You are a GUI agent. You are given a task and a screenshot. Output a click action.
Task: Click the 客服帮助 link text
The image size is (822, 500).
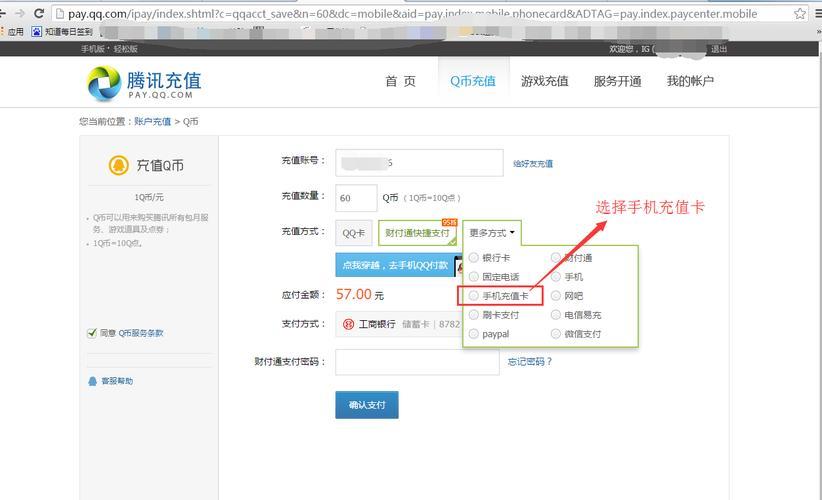click(x=117, y=381)
